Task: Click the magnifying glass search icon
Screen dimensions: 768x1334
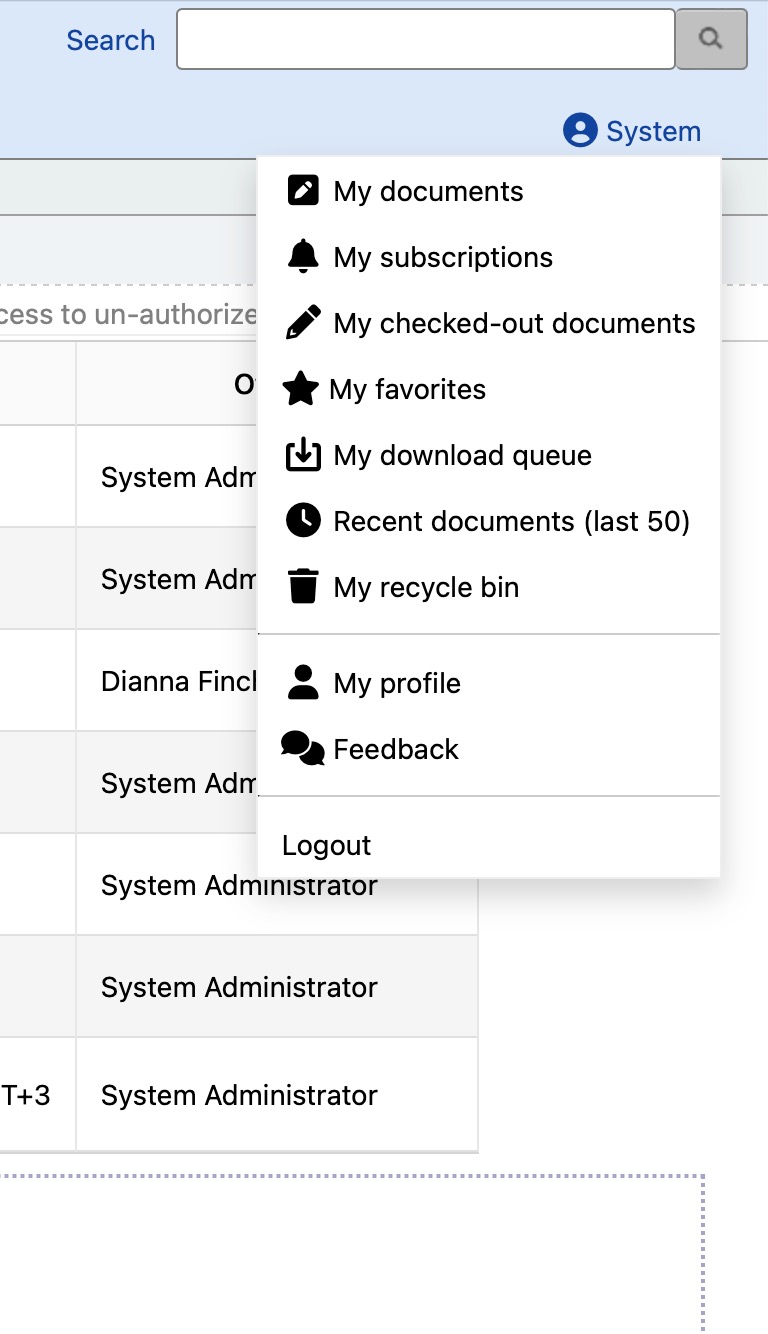Action: pos(711,39)
